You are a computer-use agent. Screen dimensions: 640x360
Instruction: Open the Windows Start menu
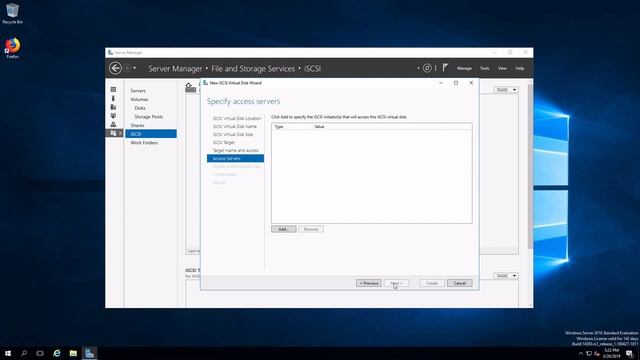8,353
